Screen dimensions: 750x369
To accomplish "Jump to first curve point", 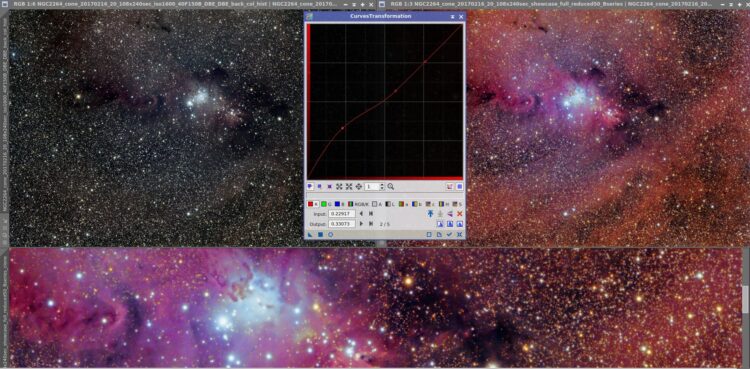I will [x=371, y=213].
